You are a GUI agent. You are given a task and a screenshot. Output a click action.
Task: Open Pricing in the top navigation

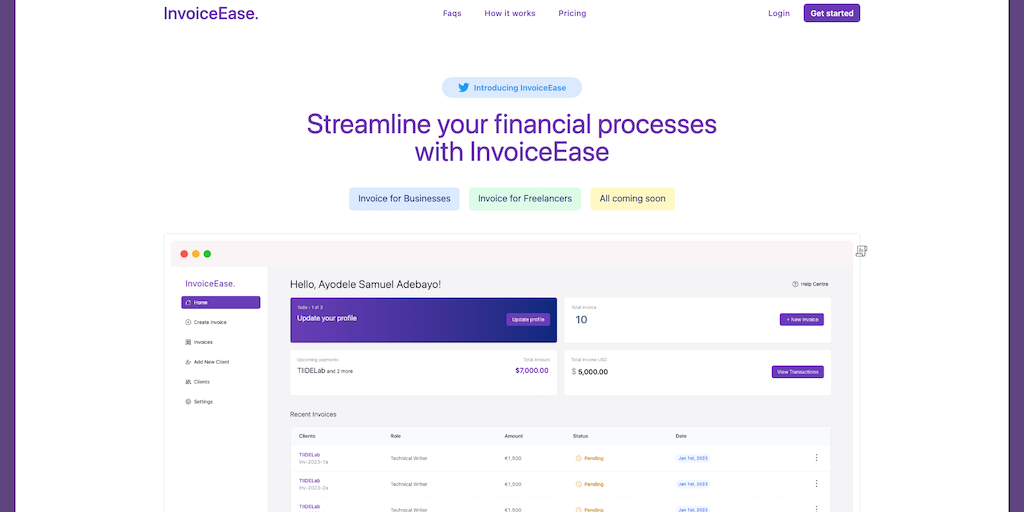pos(572,13)
